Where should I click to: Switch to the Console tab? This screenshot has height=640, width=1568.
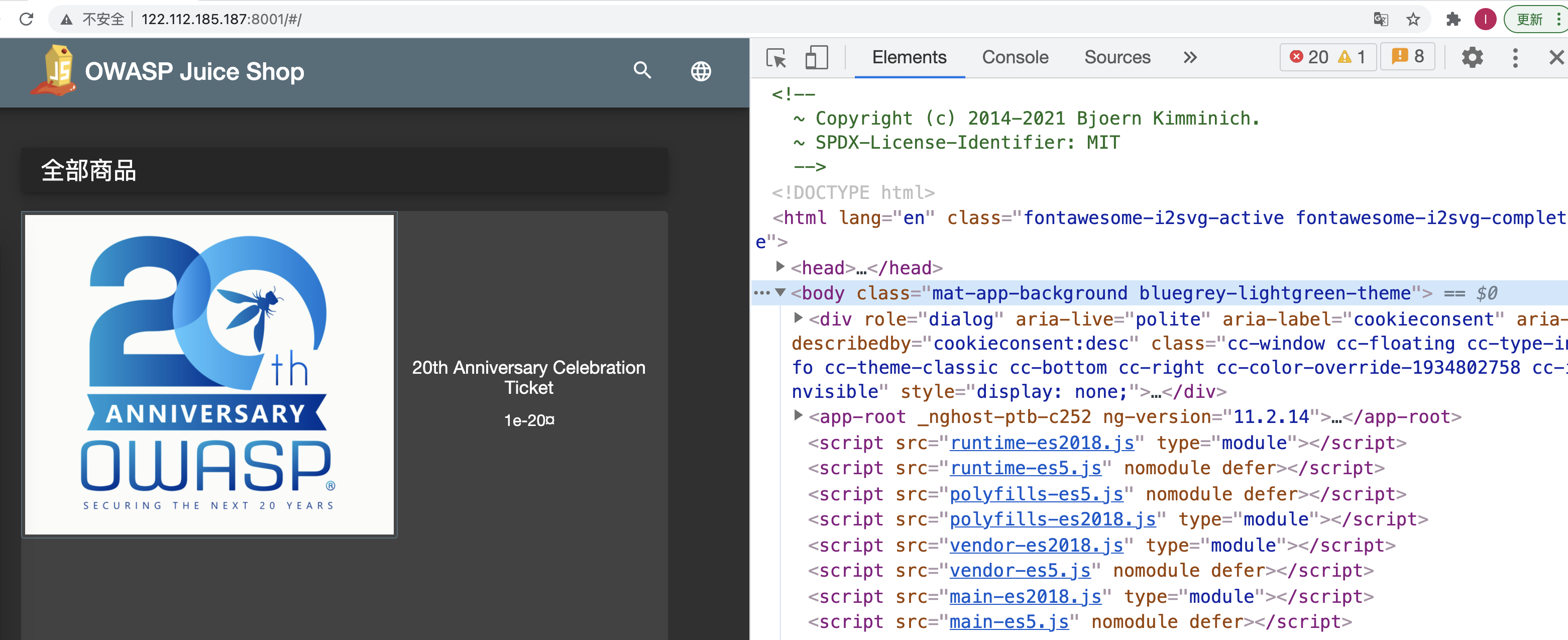tap(1015, 58)
